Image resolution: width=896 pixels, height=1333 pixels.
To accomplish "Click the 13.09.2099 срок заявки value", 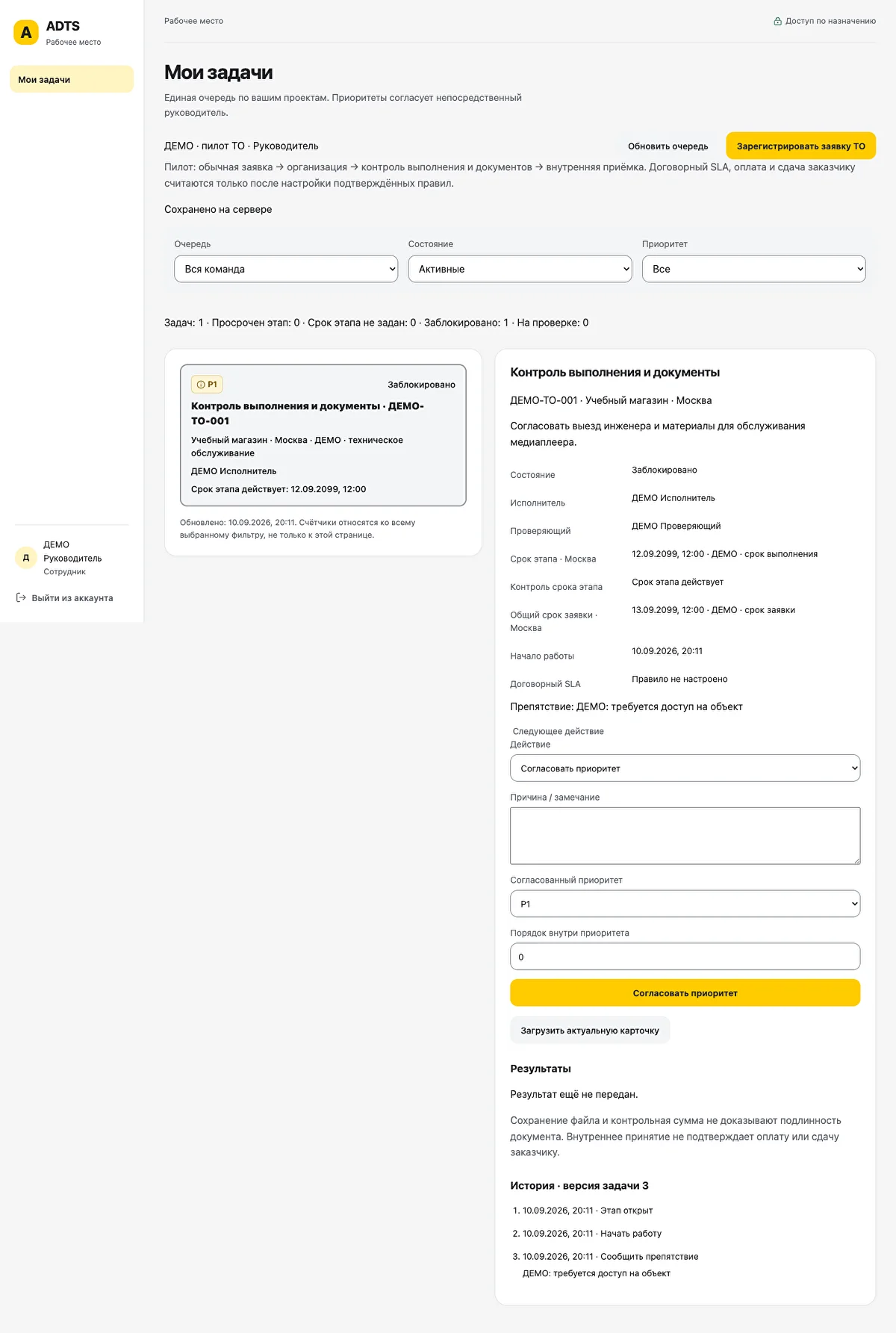I will click(713, 610).
